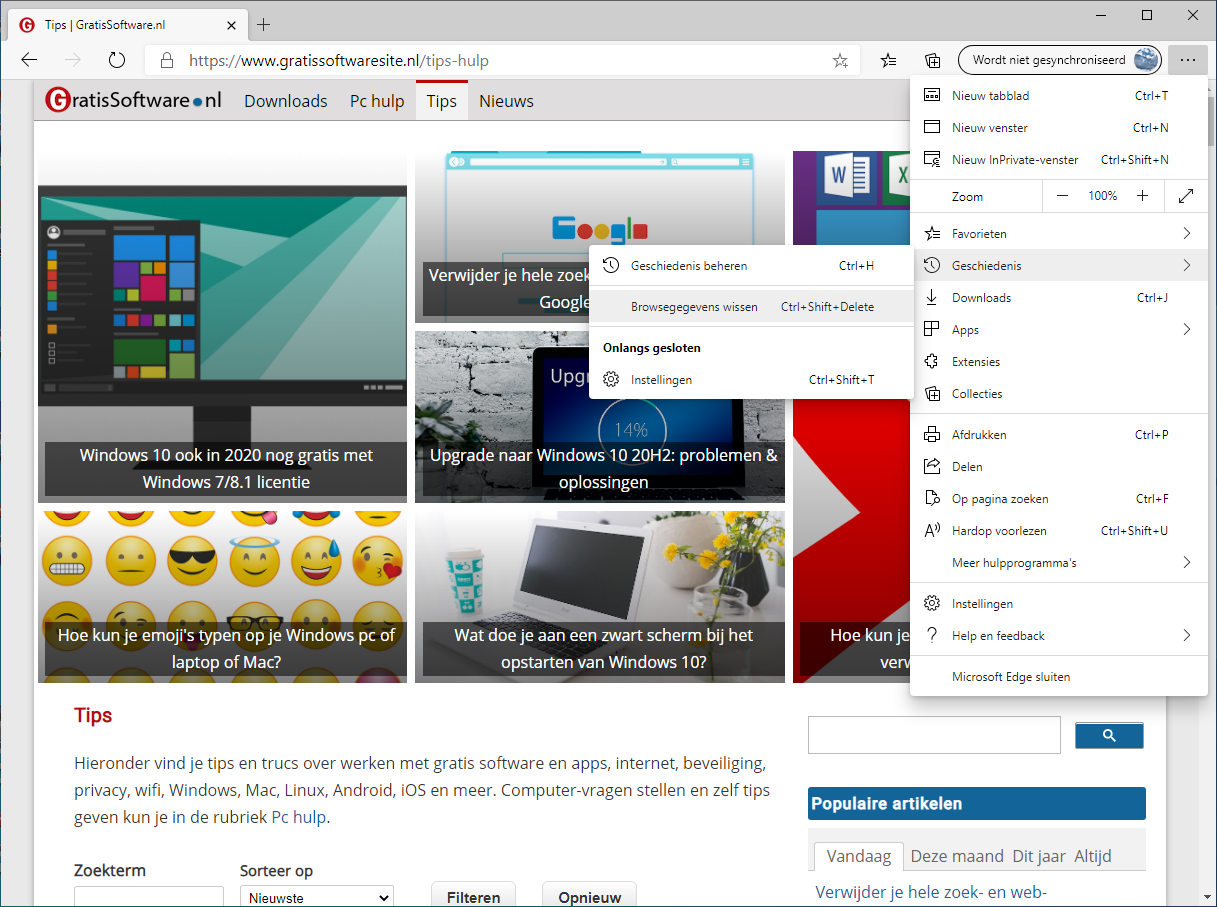The height and width of the screenshot is (907, 1217).
Task: Click the star icon to favorite this page
Action: tap(840, 60)
